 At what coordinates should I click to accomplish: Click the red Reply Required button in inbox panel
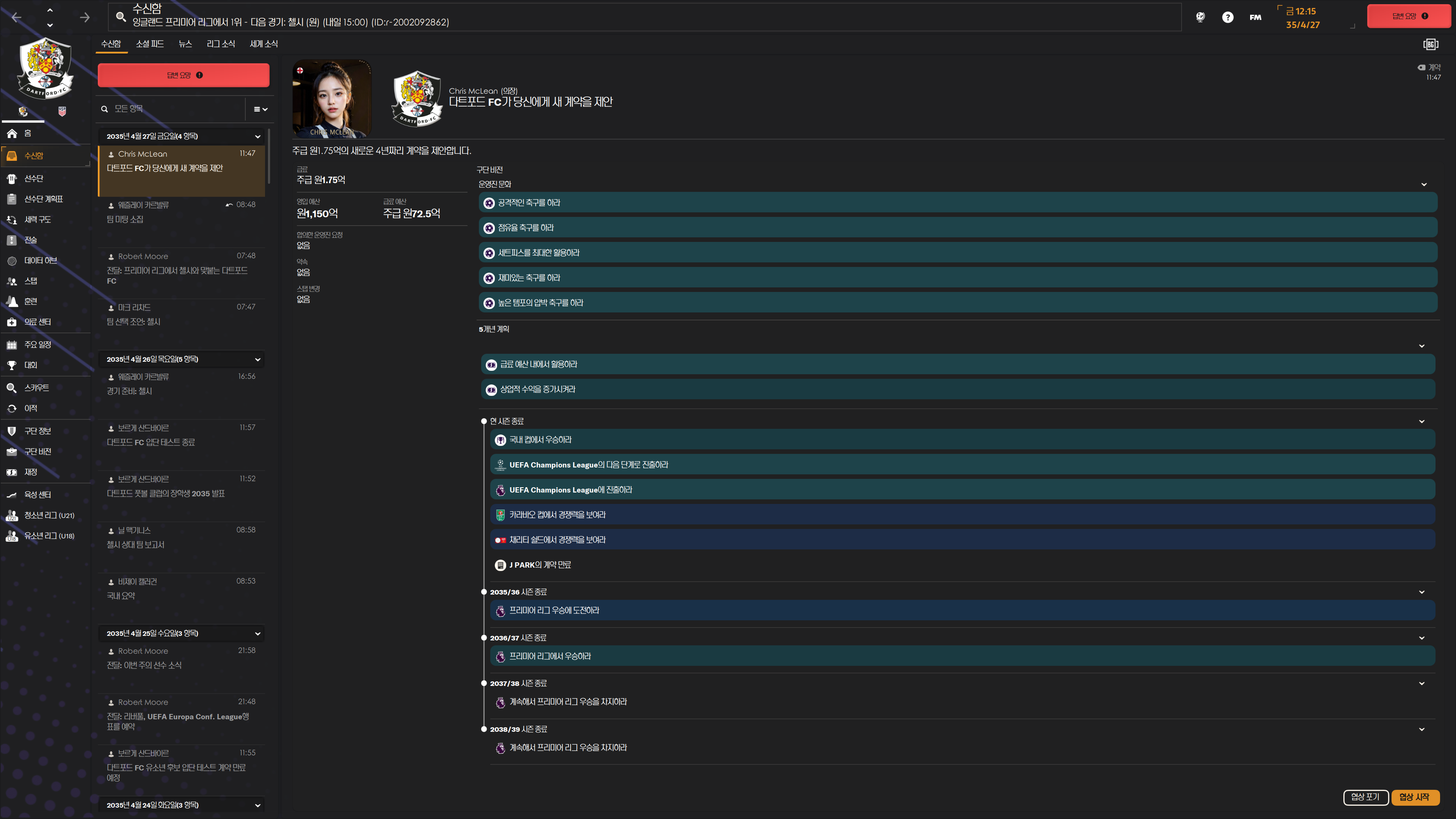[x=184, y=75]
